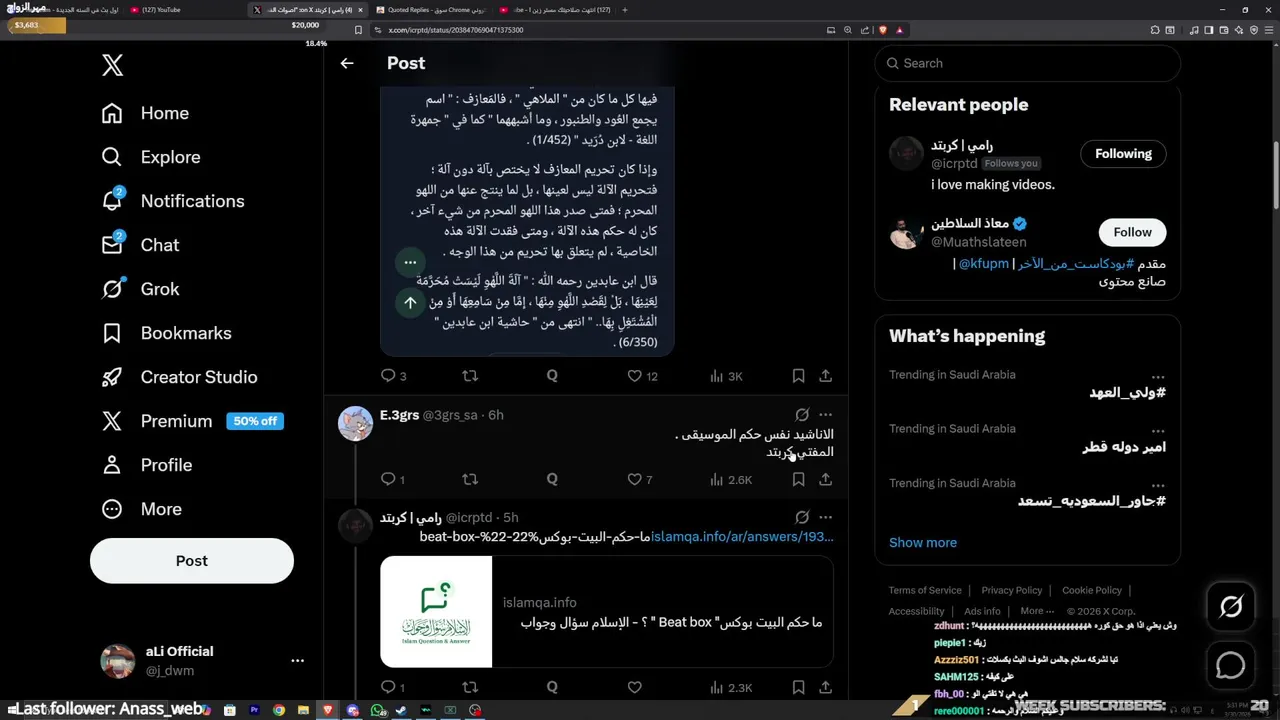Follow @Muathslateen
Viewport: 1280px width, 720px height.
pyautogui.click(x=1132, y=232)
